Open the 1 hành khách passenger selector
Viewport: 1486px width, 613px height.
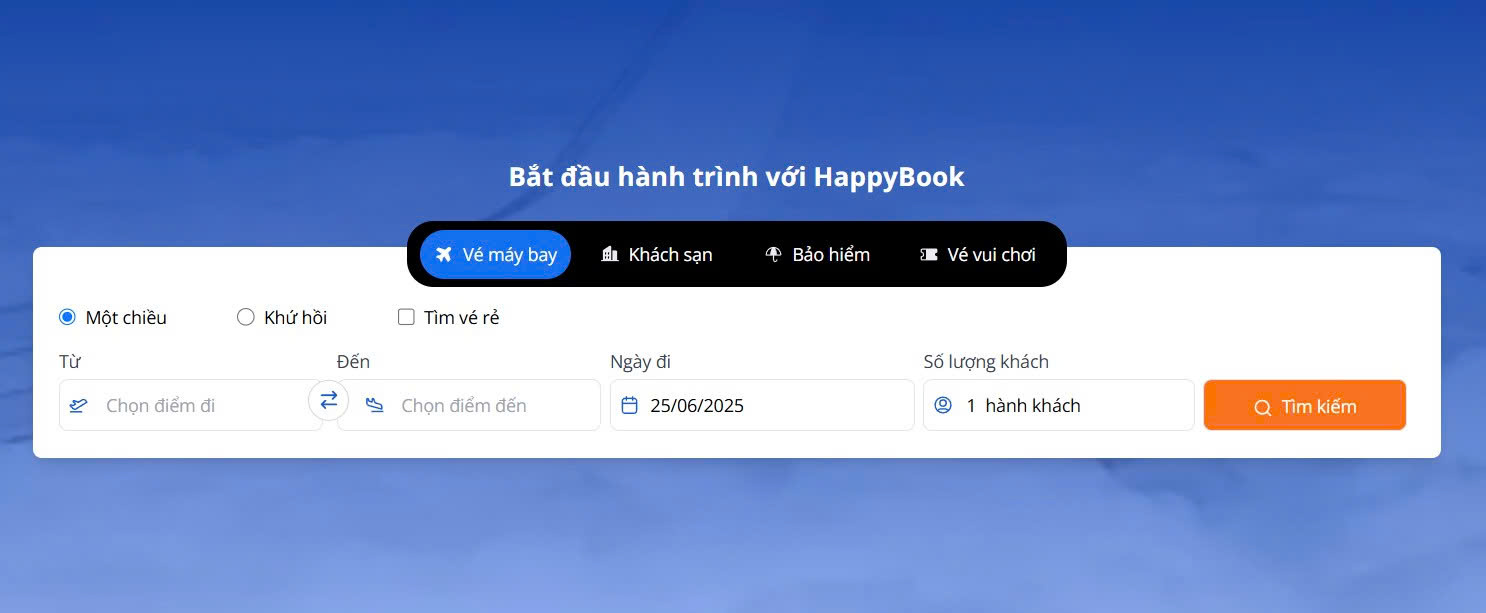[x=1059, y=405]
